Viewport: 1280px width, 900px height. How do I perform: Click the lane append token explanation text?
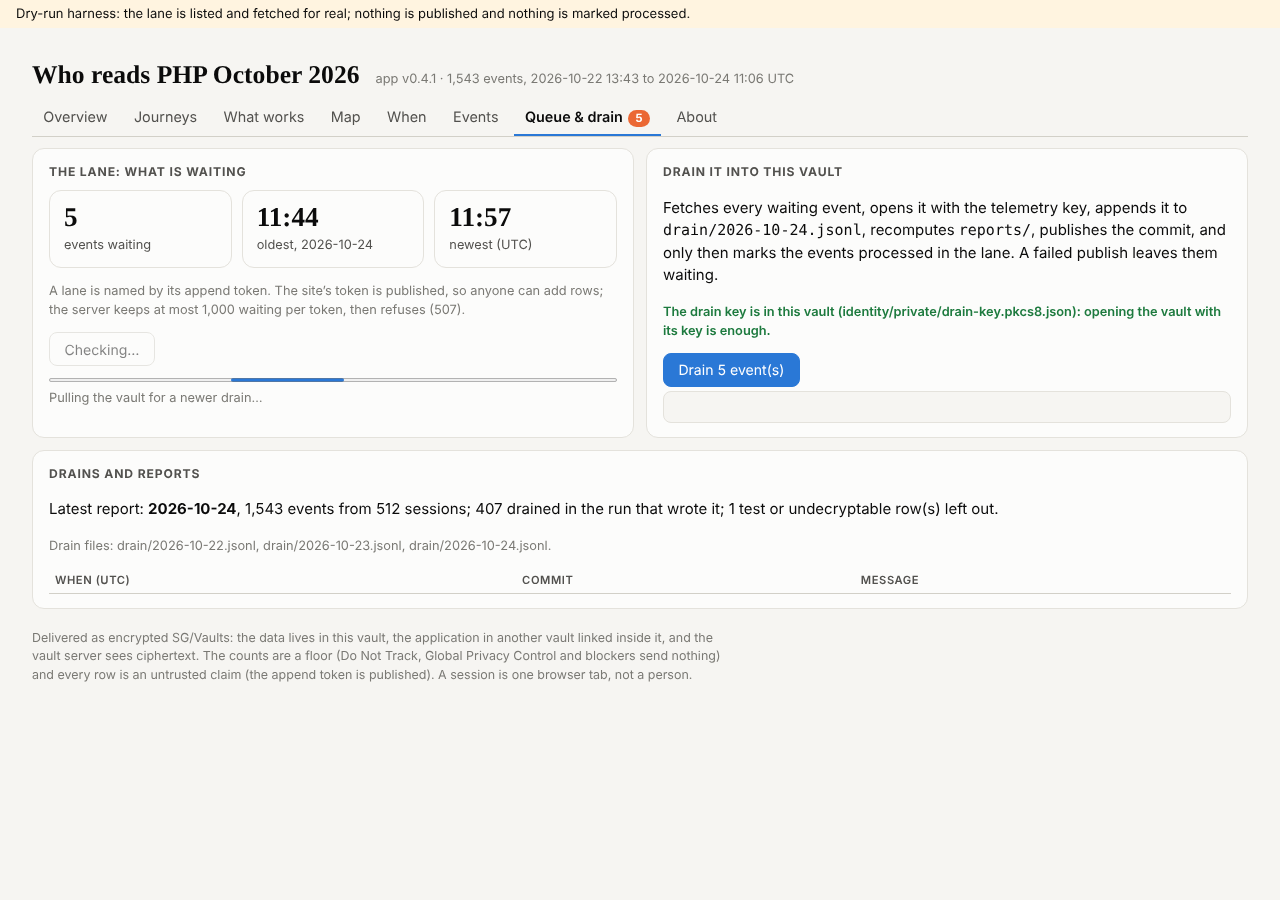(x=326, y=300)
